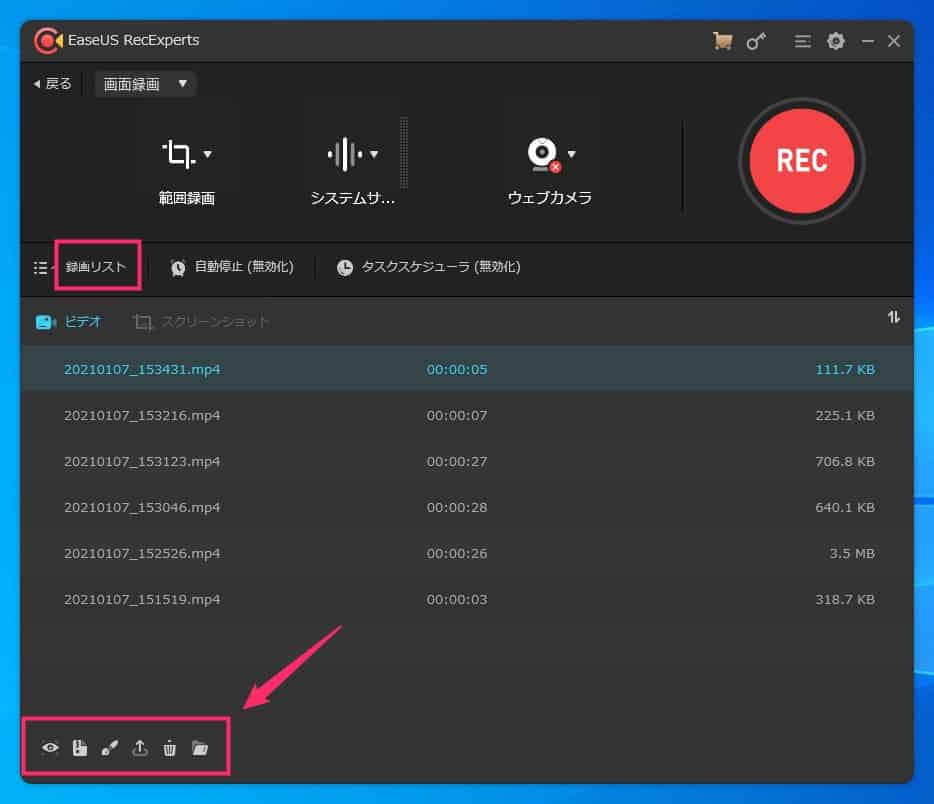Preview the recording with the eye icon
Screen dimensions: 934x804
[x=50, y=747]
